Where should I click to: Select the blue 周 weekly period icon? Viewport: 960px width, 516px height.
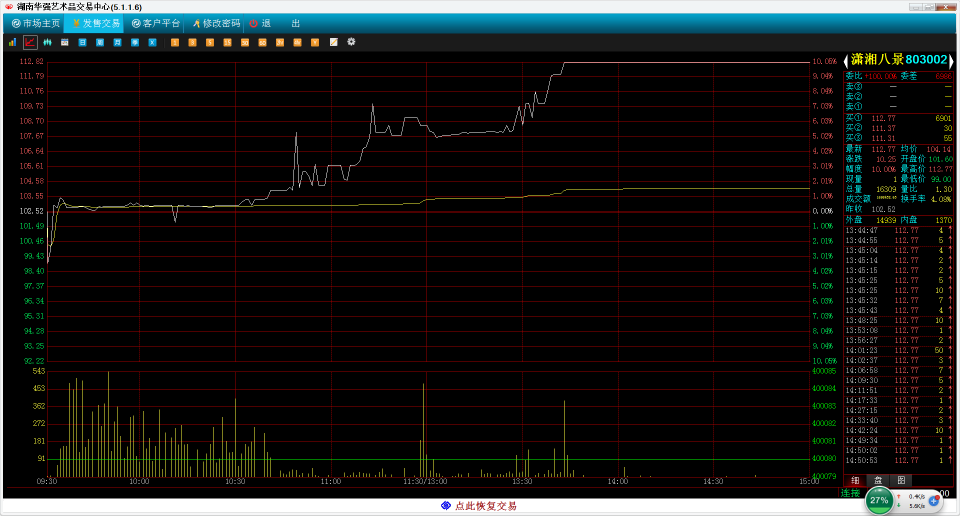click(100, 42)
